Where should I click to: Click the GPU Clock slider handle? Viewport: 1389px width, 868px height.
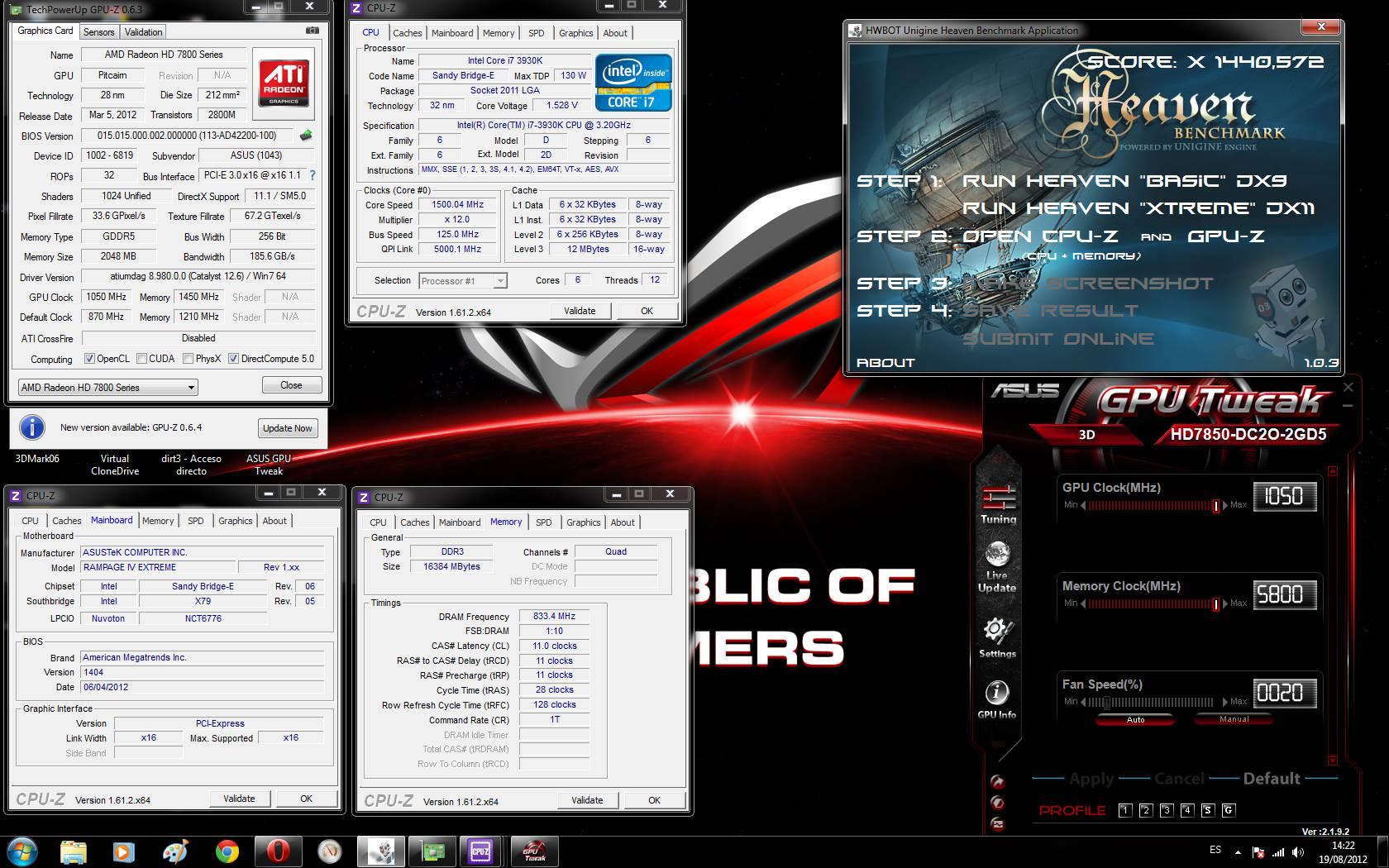[x=1215, y=505]
